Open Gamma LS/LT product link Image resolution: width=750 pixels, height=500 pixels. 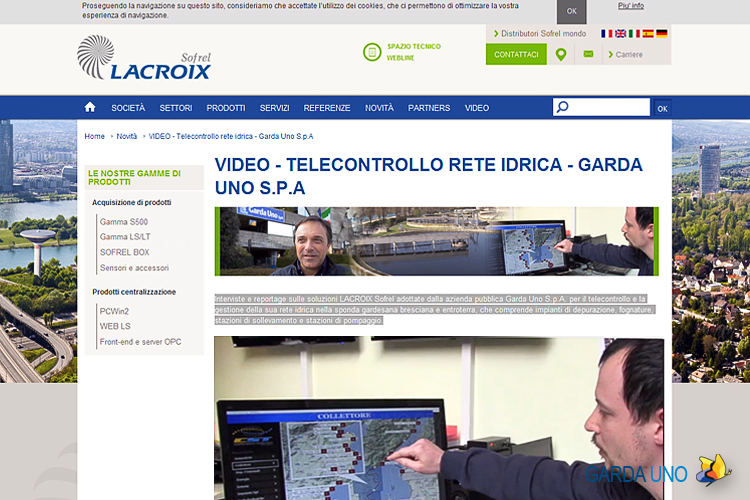tap(125, 237)
